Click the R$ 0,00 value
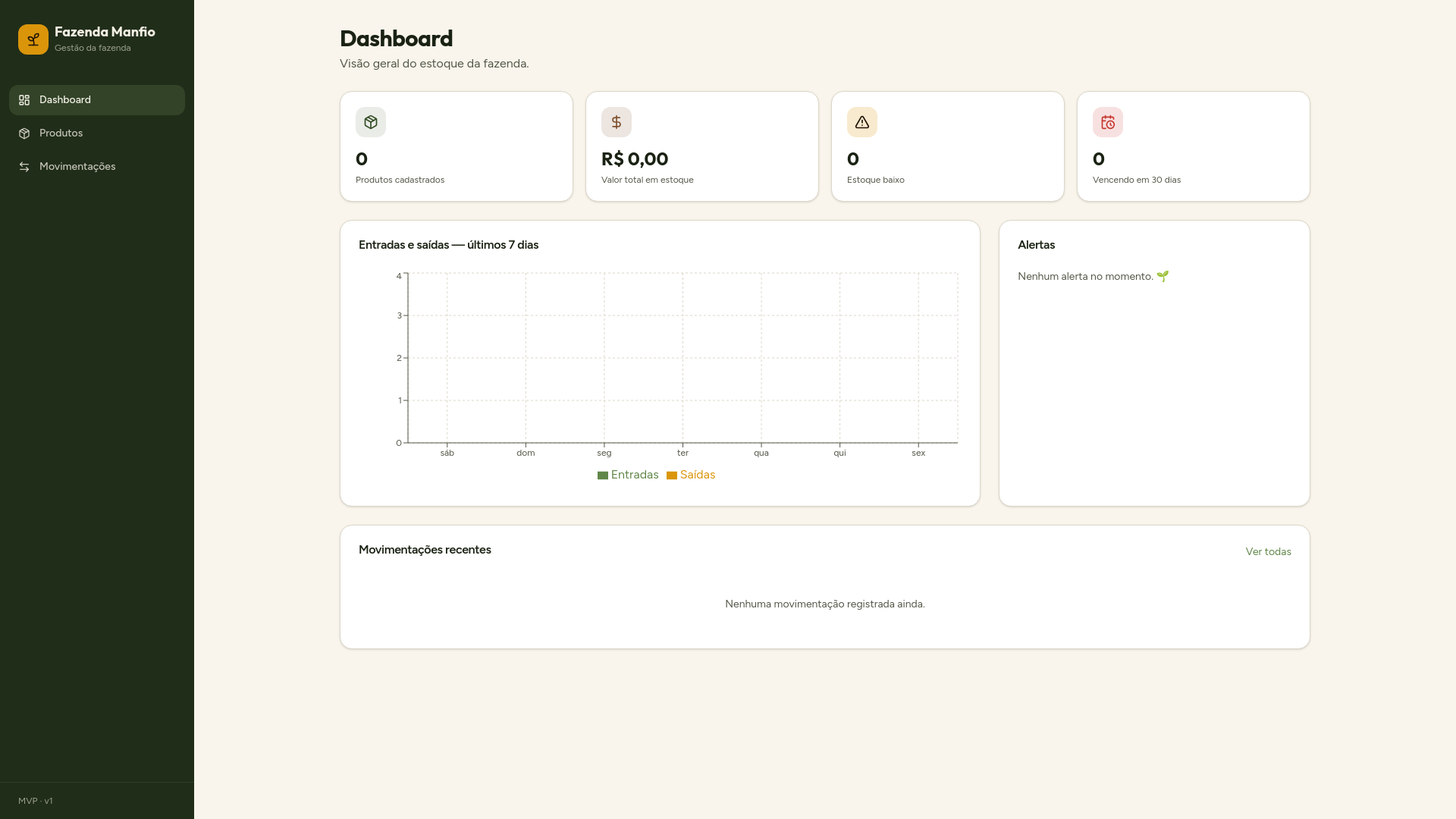Image resolution: width=1456 pixels, height=819 pixels. [635, 159]
